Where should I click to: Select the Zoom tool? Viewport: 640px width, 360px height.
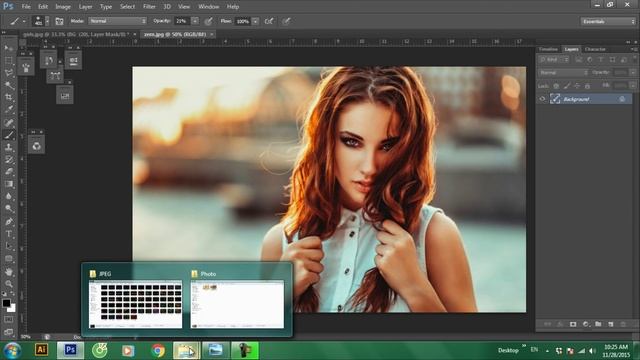click(9, 284)
